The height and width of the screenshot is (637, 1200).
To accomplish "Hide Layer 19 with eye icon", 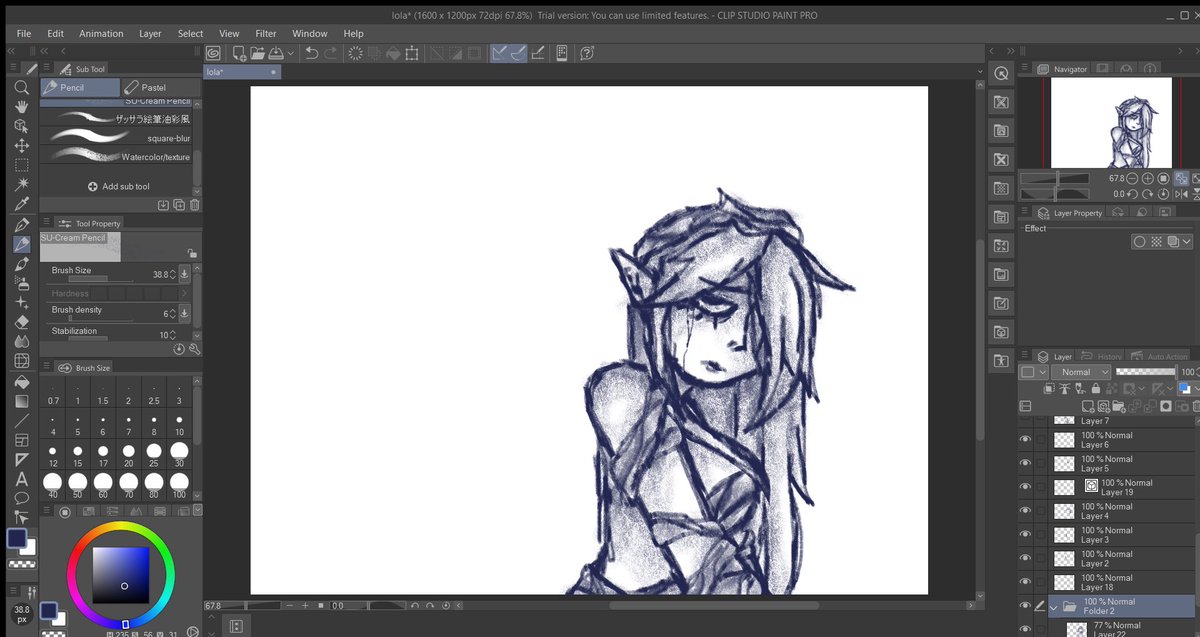I will (1025, 487).
